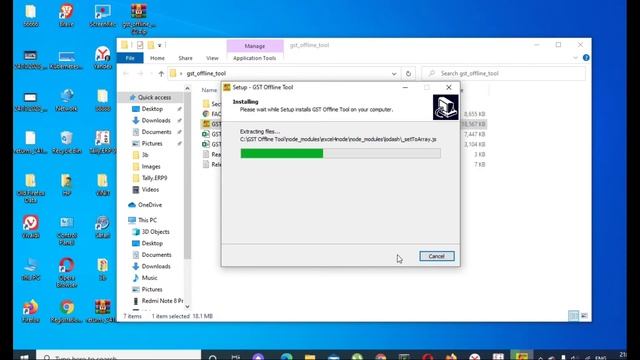Screen dimensions: 640x360
Task: Open Tally.ERP9 folder in navigation pane
Action: 154,178
